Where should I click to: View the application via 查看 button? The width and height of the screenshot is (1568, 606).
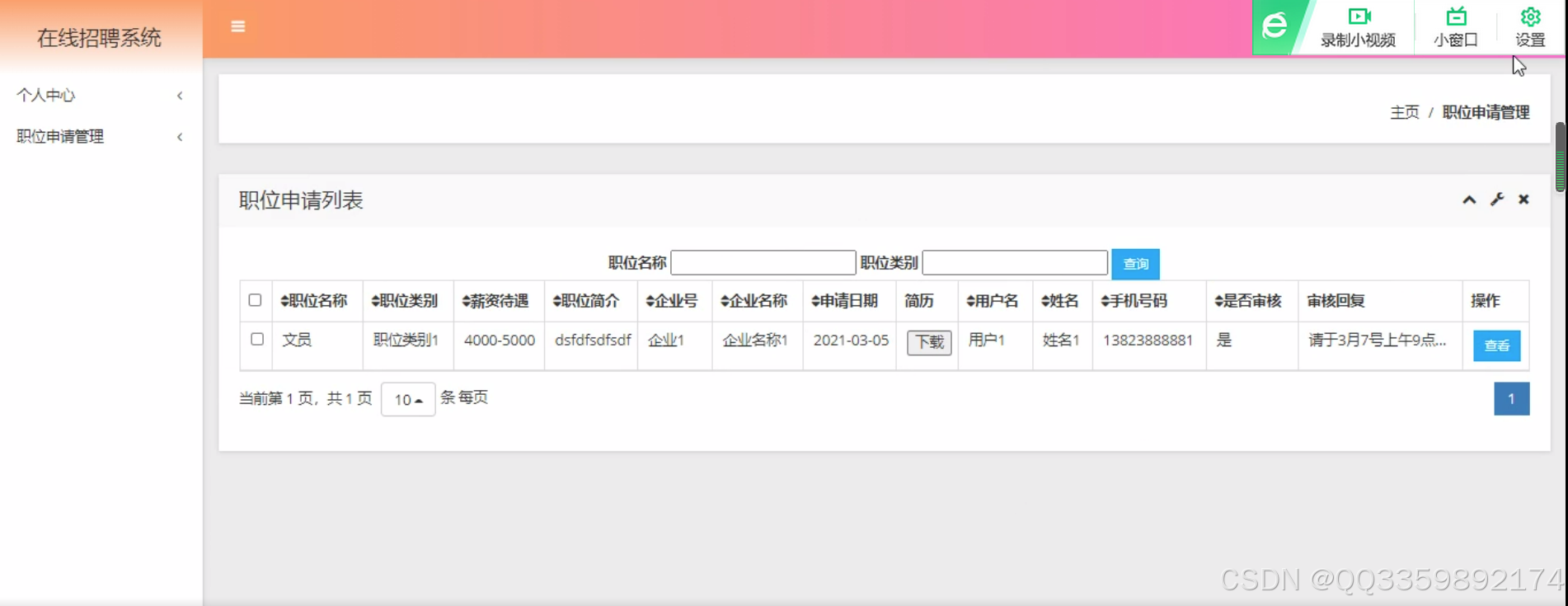coord(1496,345)
